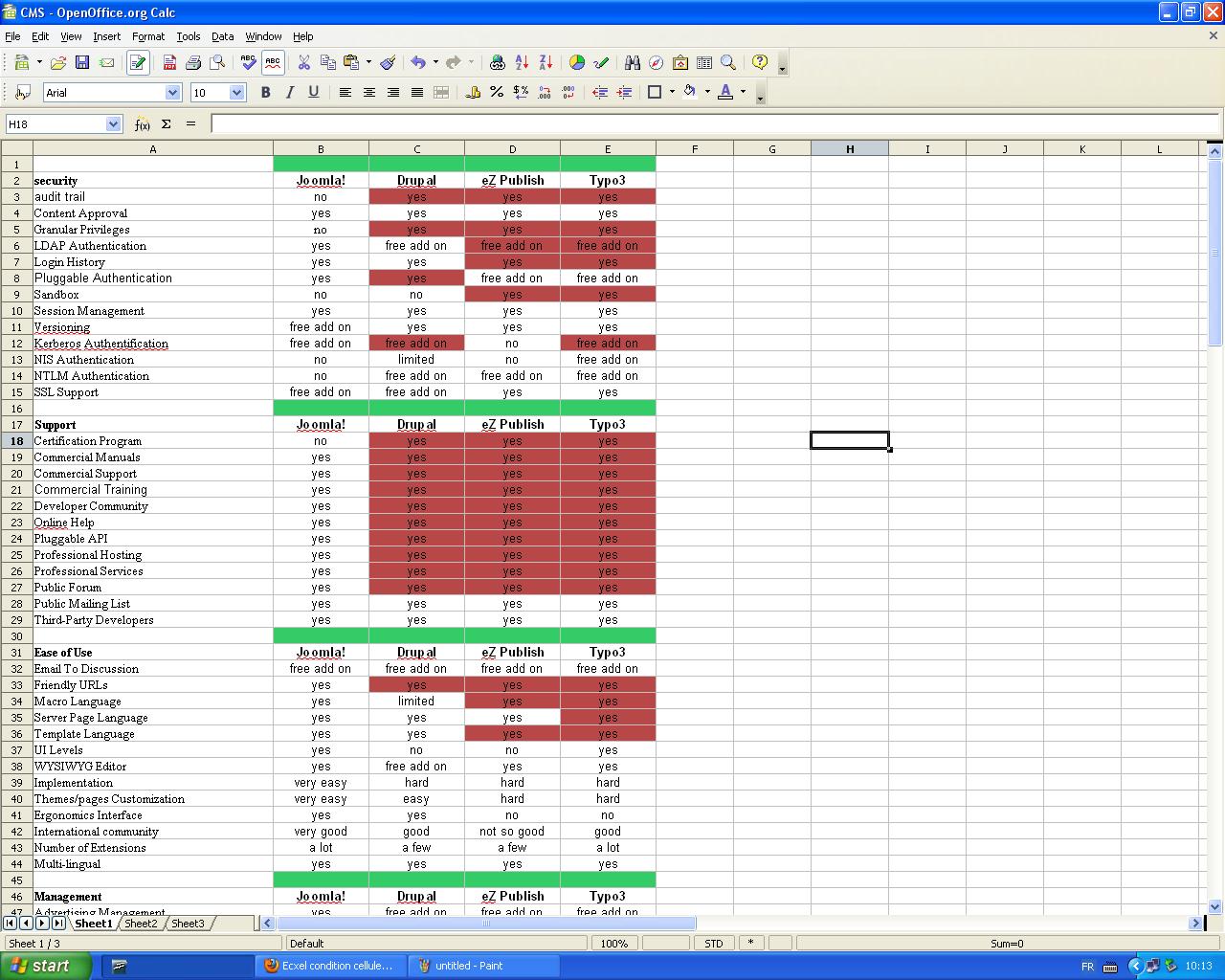Open Page Preview icon
The height and width of the screenshot is (980, 1225).
point(217,62)
